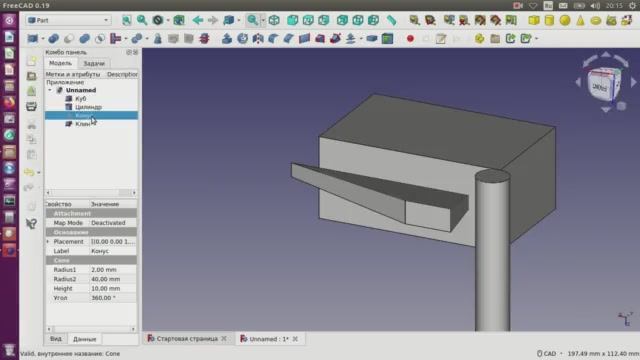Toggle the bounding box icon
Viewport: 640px width, 360px height.
179,20
